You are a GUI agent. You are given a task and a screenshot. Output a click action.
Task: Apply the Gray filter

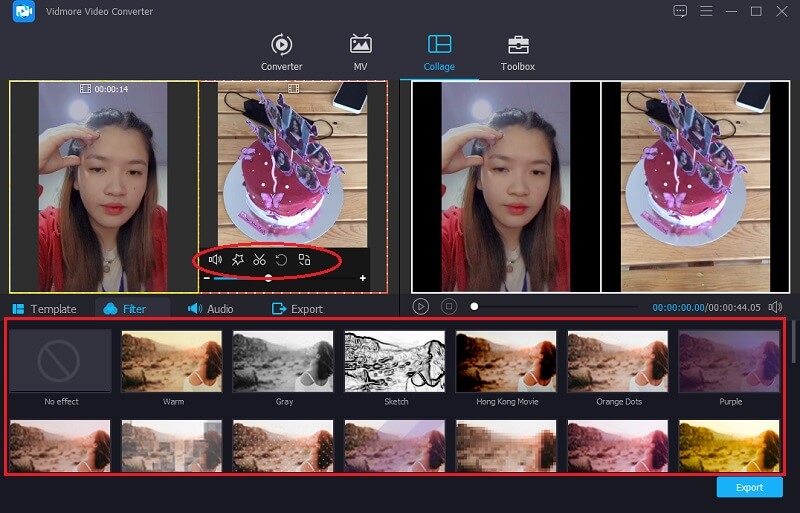[x=283, y=361]
